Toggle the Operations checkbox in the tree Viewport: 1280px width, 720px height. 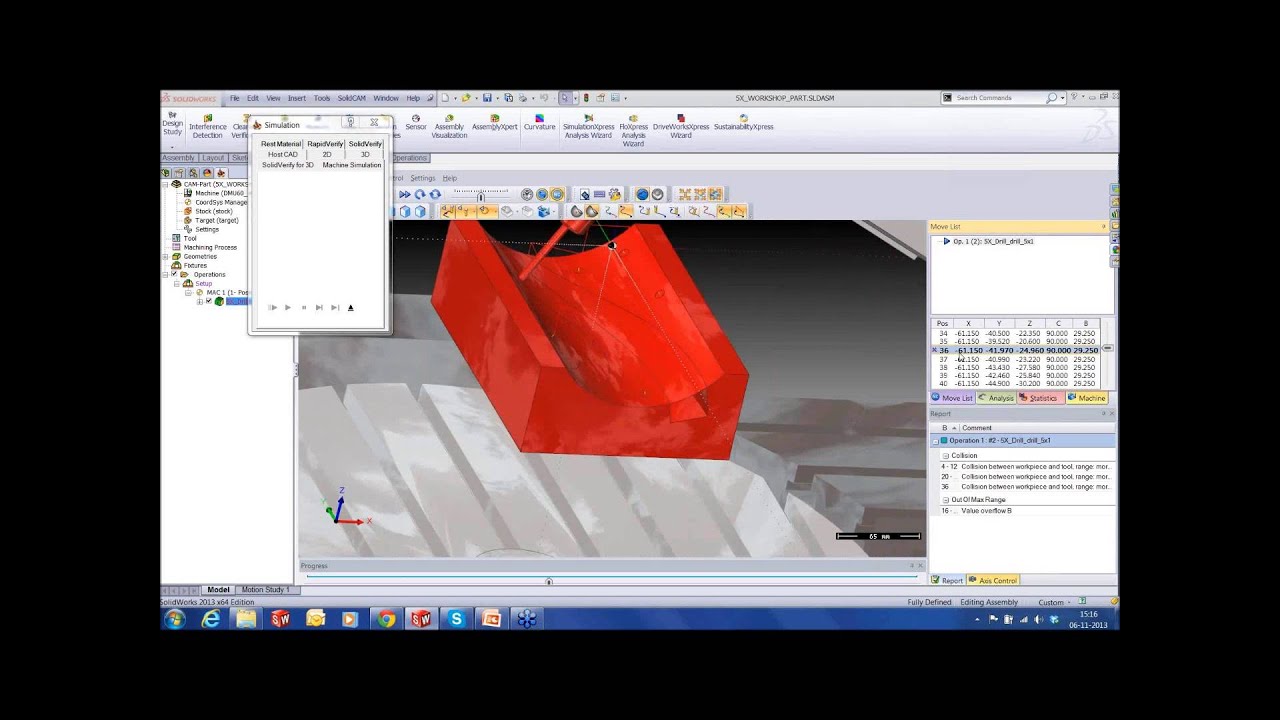[173, 274]
